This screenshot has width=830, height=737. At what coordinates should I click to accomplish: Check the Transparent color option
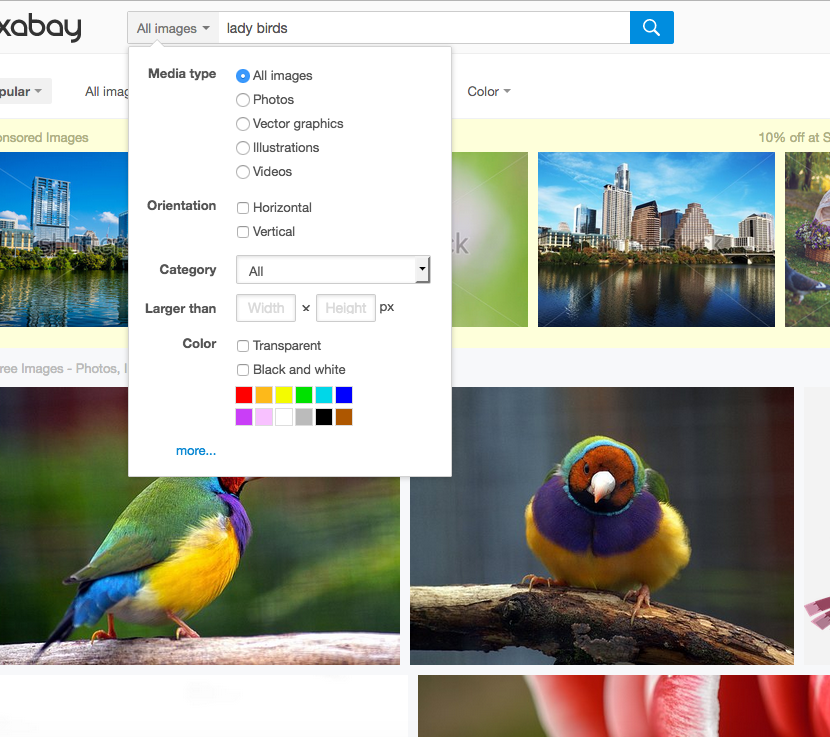click(x=243, y=346)
